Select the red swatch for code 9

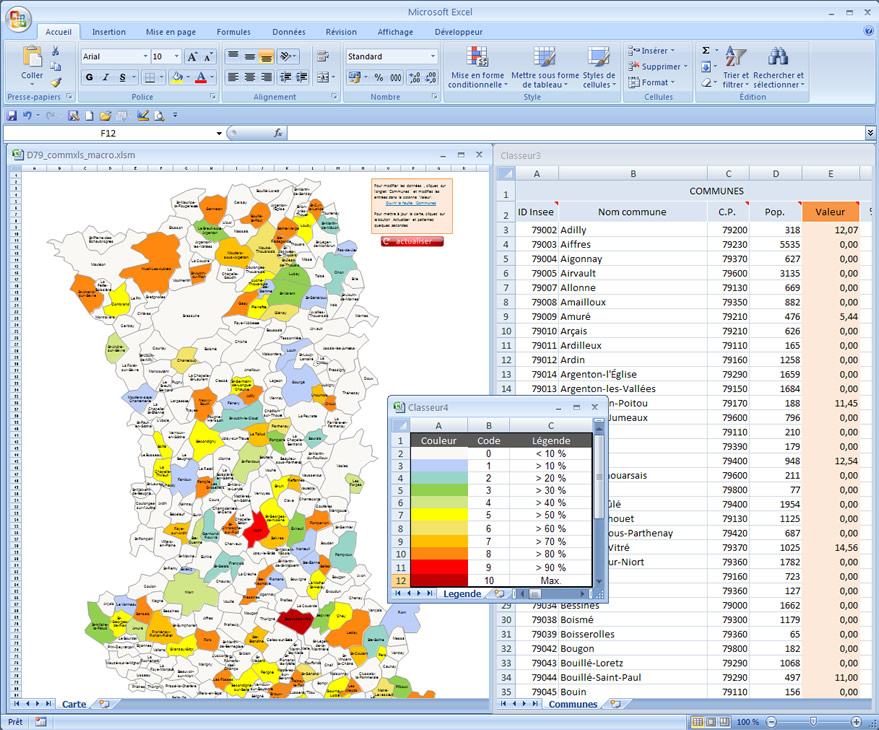439,567
